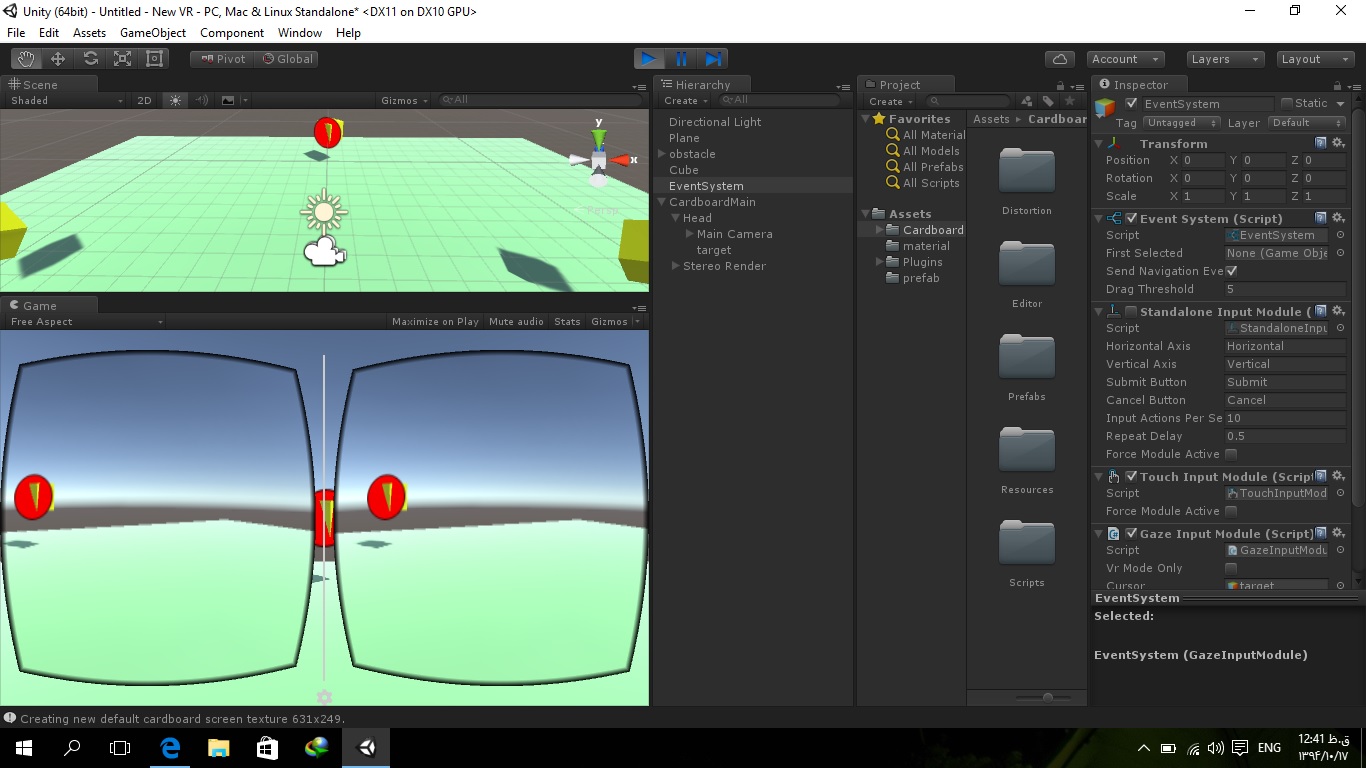The image size is (1366, 768).
Task: Save search star icon in Project panel
Action: tap(1069, 101)
